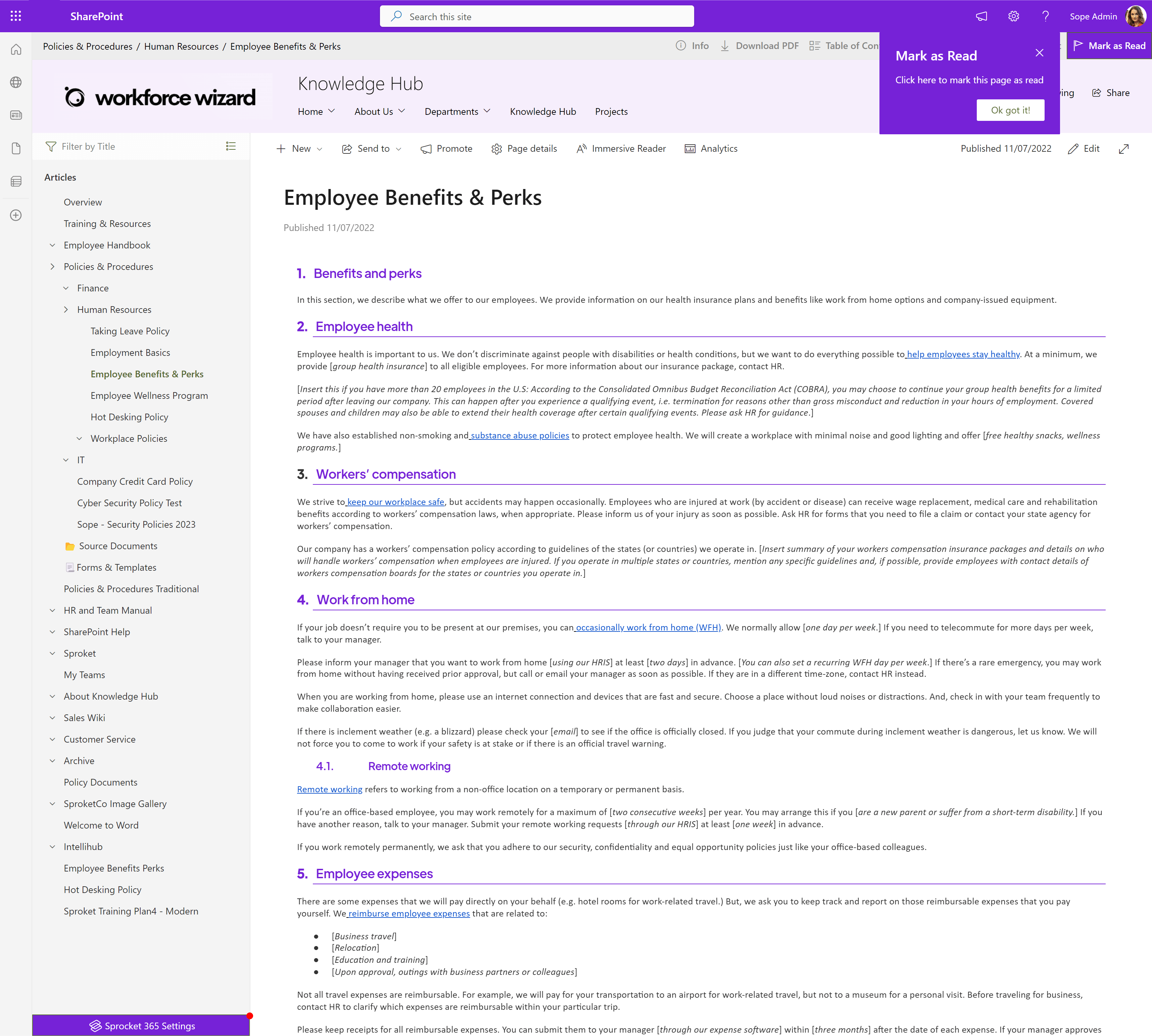The height and width of the screenshot is (1036, 1152).
Task: Click the Info icon button
Action: (692, 46)
